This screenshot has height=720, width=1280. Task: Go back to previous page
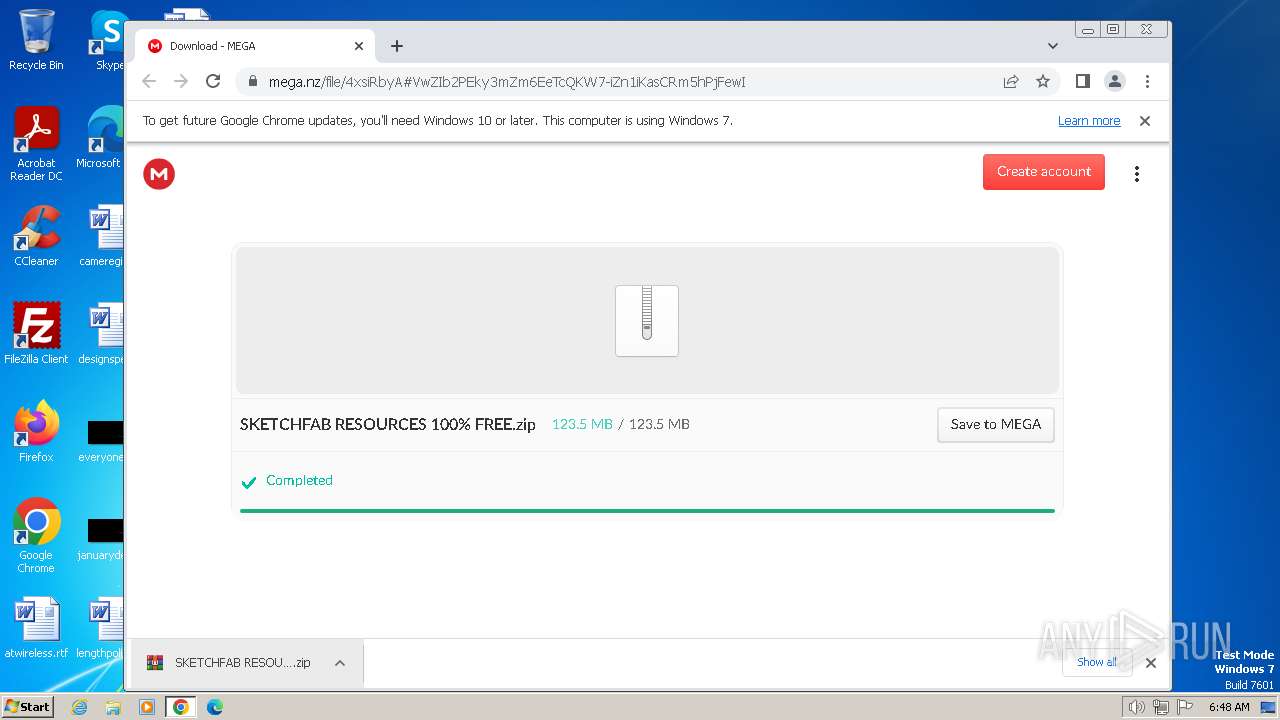pyautogui.click(x=149, y=82)
